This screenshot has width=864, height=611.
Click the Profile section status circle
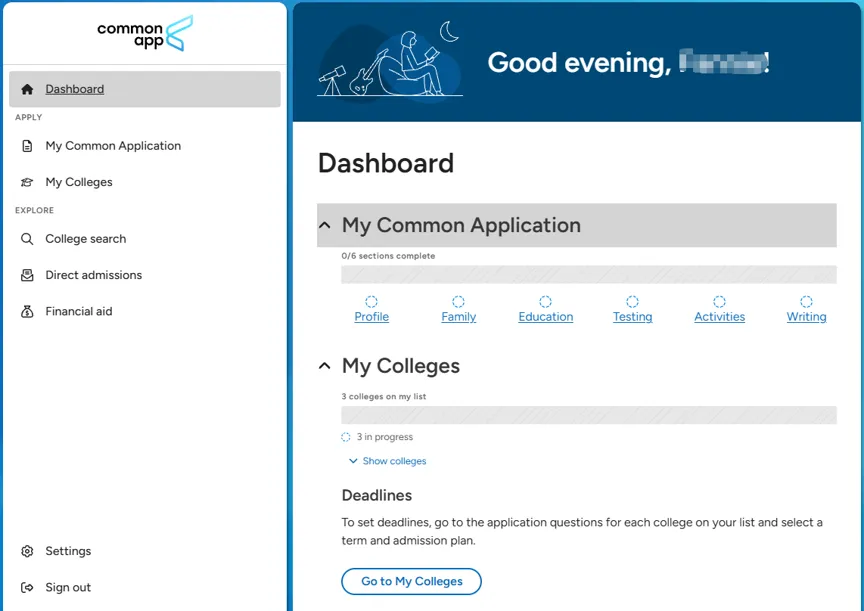coord(371,301)
